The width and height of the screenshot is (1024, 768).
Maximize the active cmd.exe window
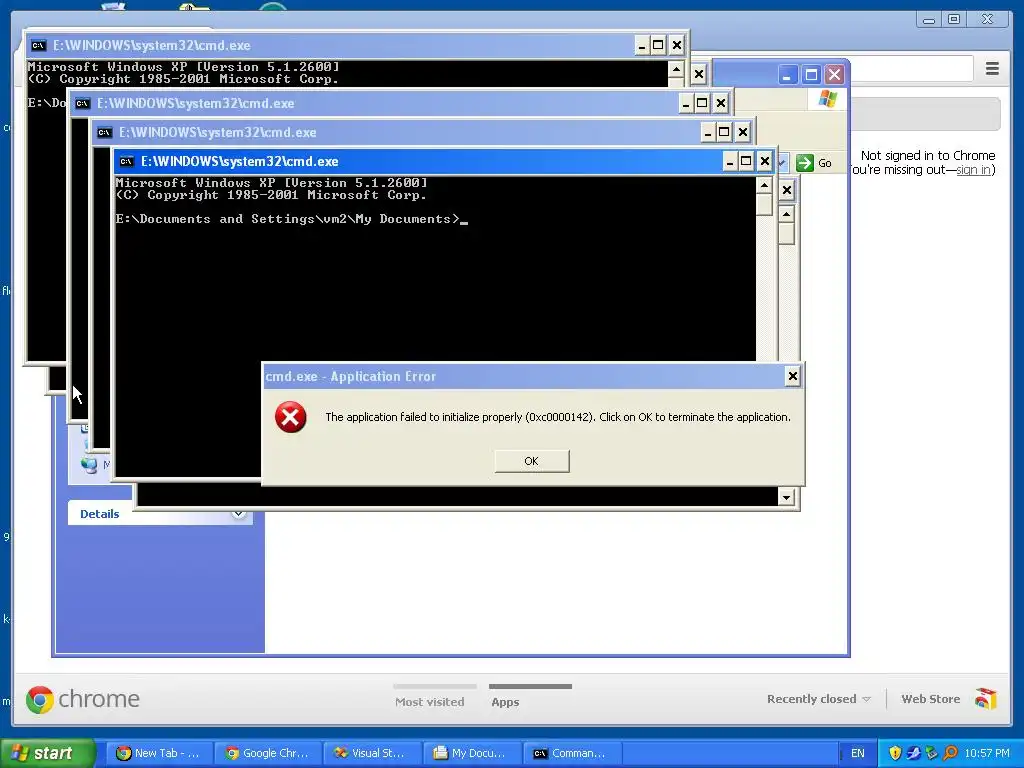(746, 161)
